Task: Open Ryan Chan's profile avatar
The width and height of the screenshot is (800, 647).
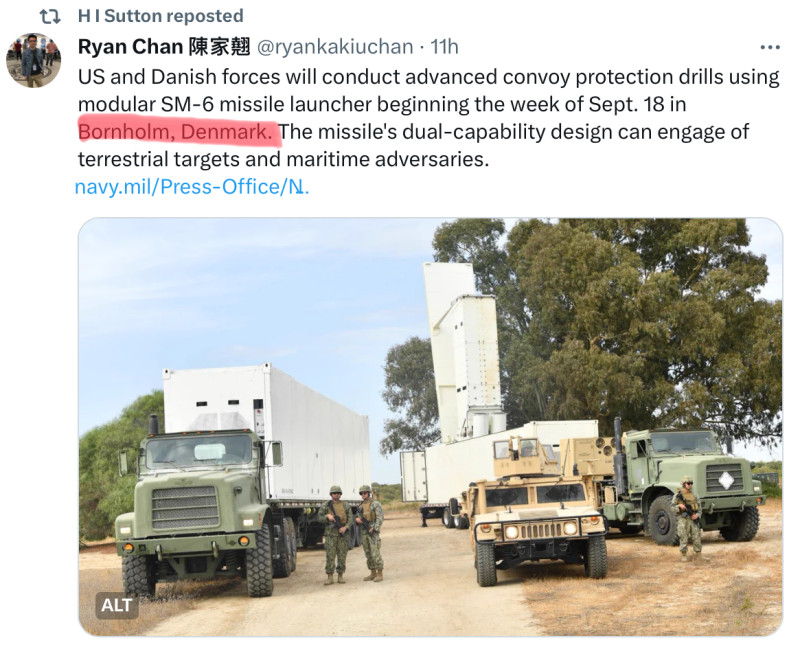Action: pos(33,61)
